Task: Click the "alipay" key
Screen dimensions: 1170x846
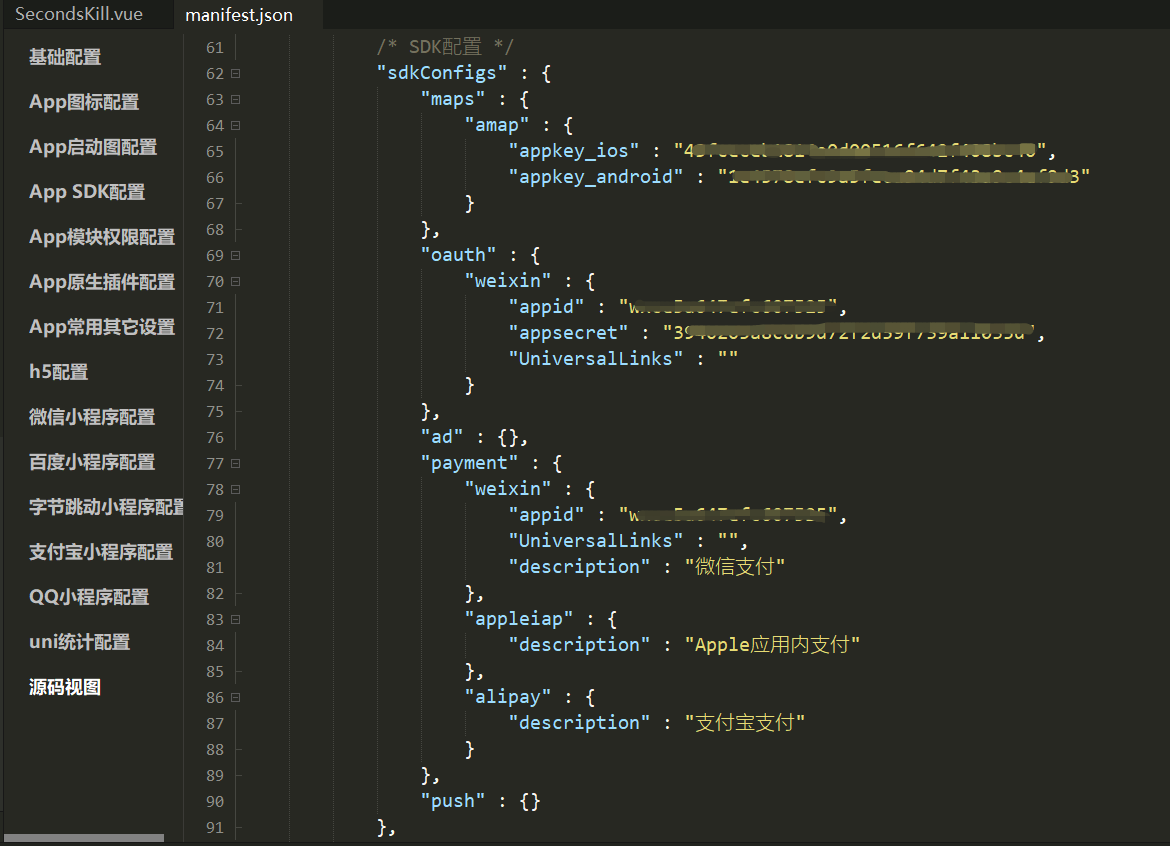Action: pos(508,697)
